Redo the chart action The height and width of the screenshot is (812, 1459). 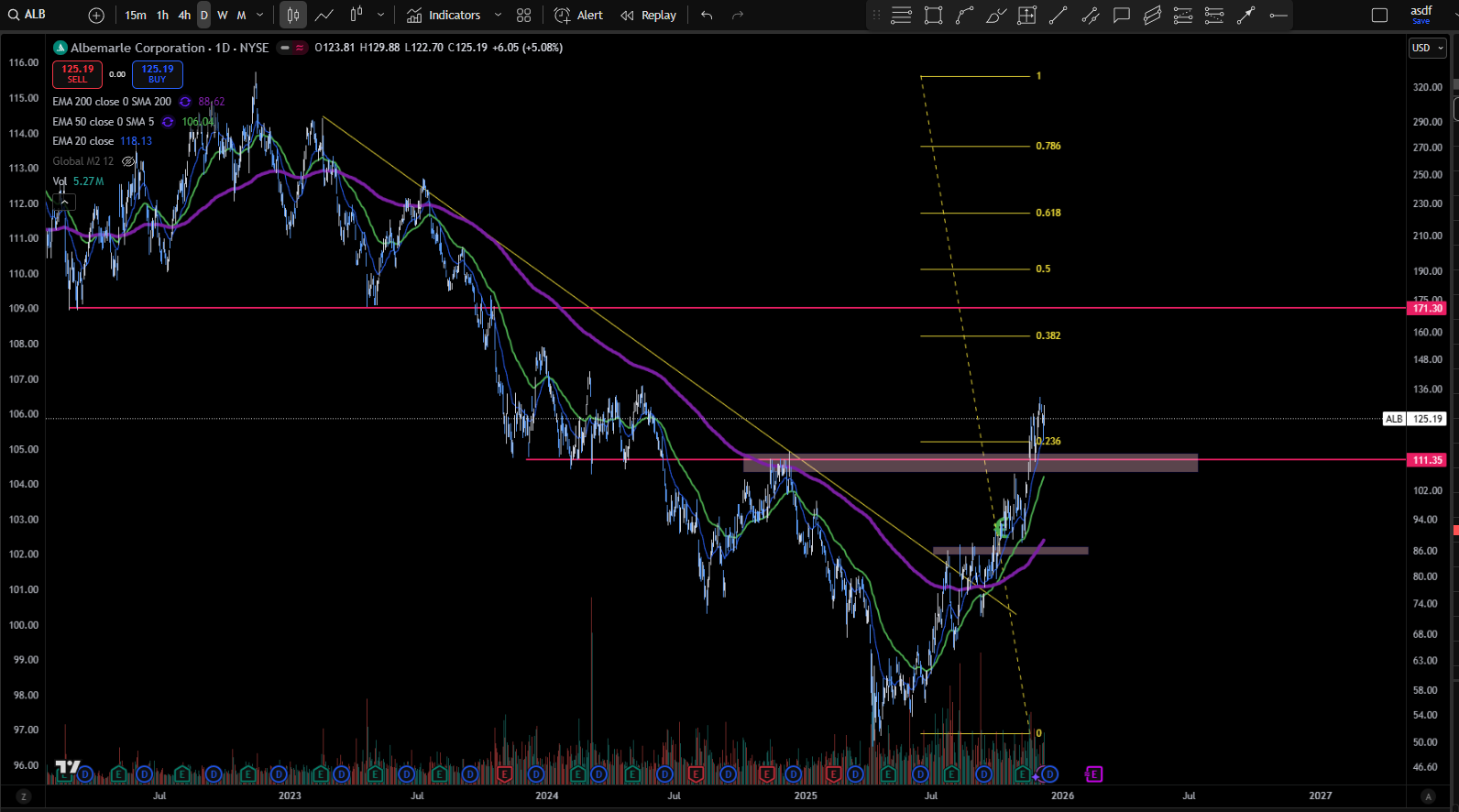click(738, 15)
